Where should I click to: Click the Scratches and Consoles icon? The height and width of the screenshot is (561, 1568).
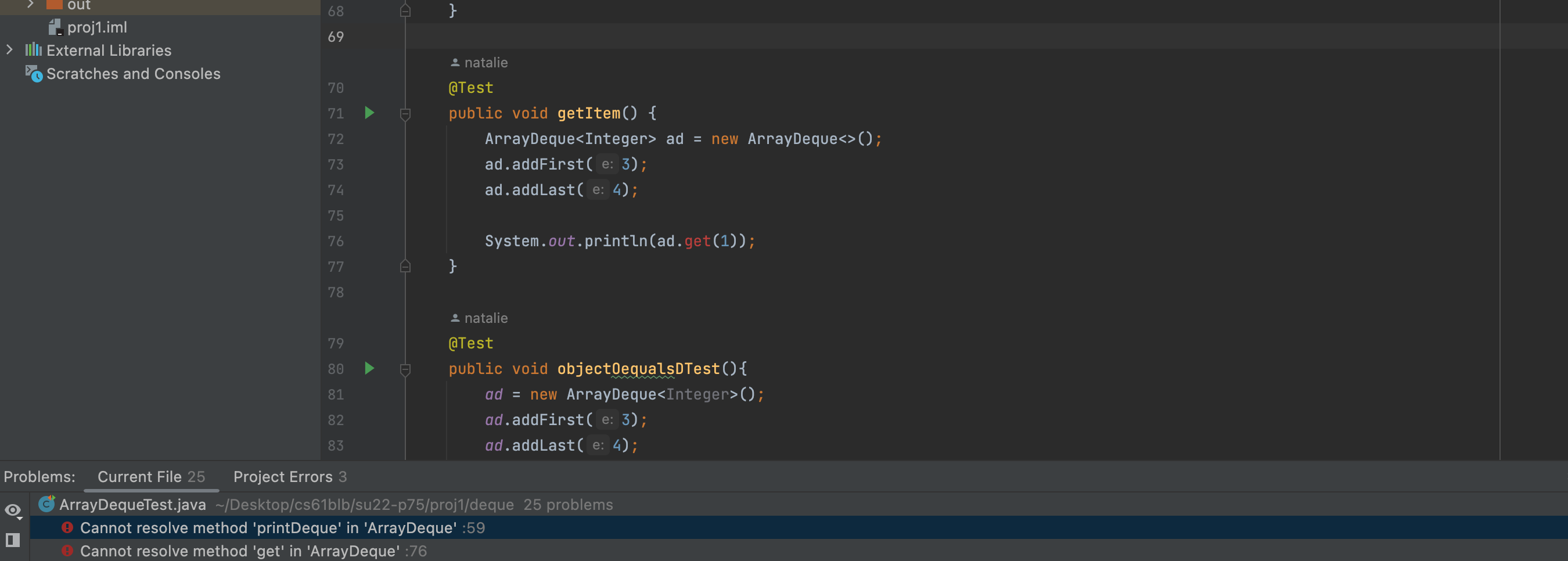coord(34,74)
